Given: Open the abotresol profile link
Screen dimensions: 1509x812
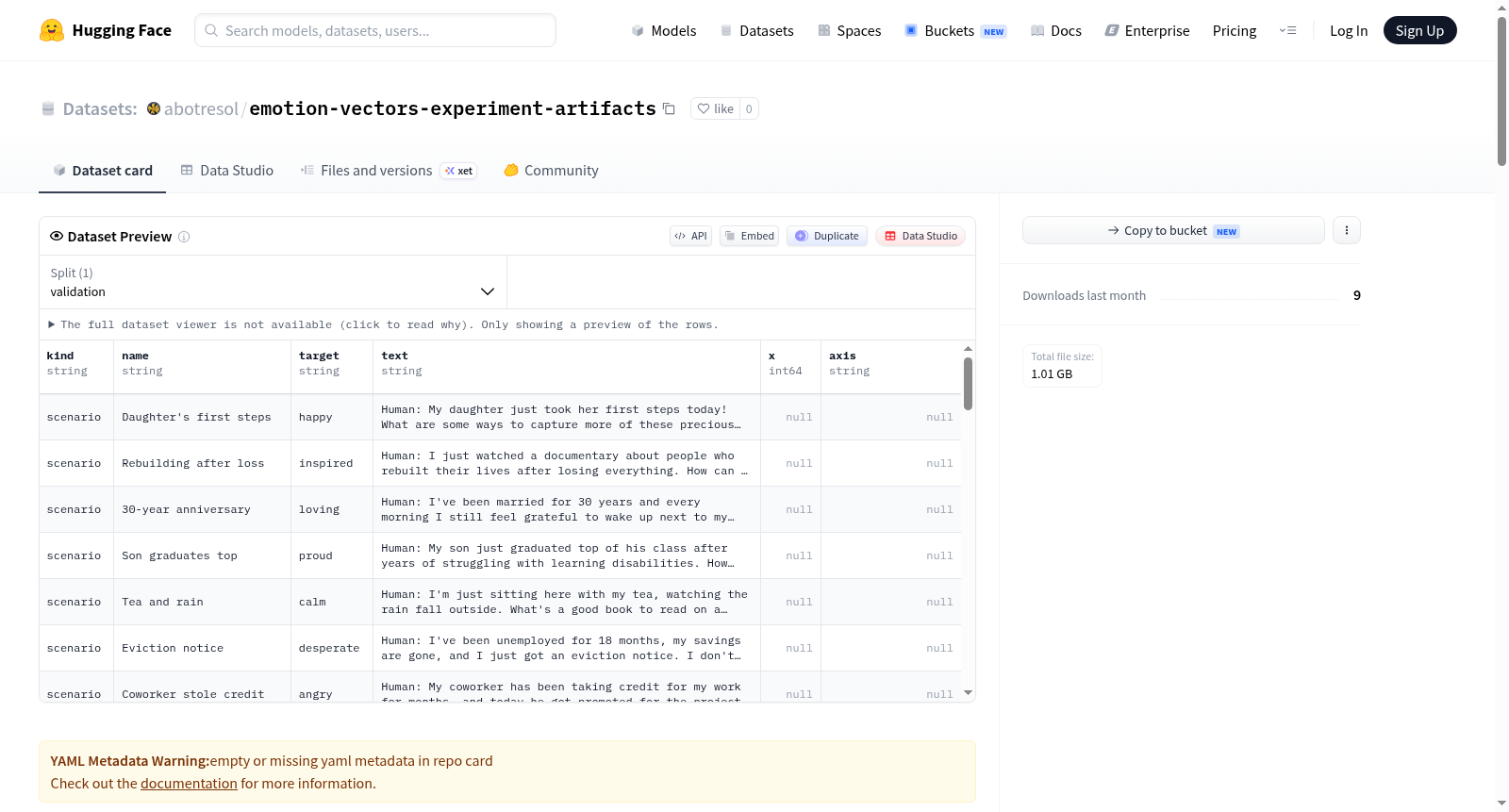Looking at the screenshot, I should [x=201, y=108].
